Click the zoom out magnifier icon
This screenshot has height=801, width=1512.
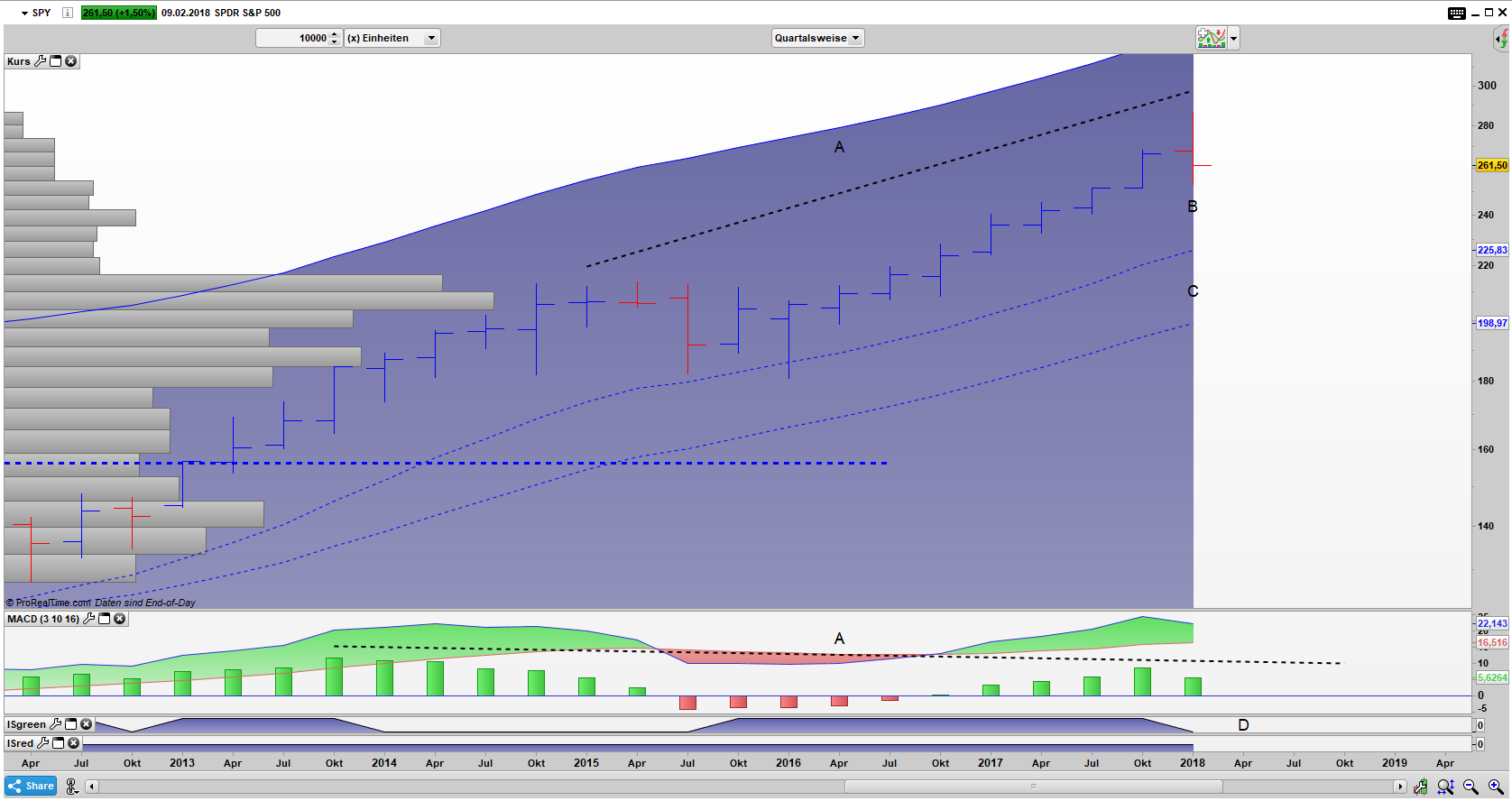pyautogui.click(x=1471, y=787)
